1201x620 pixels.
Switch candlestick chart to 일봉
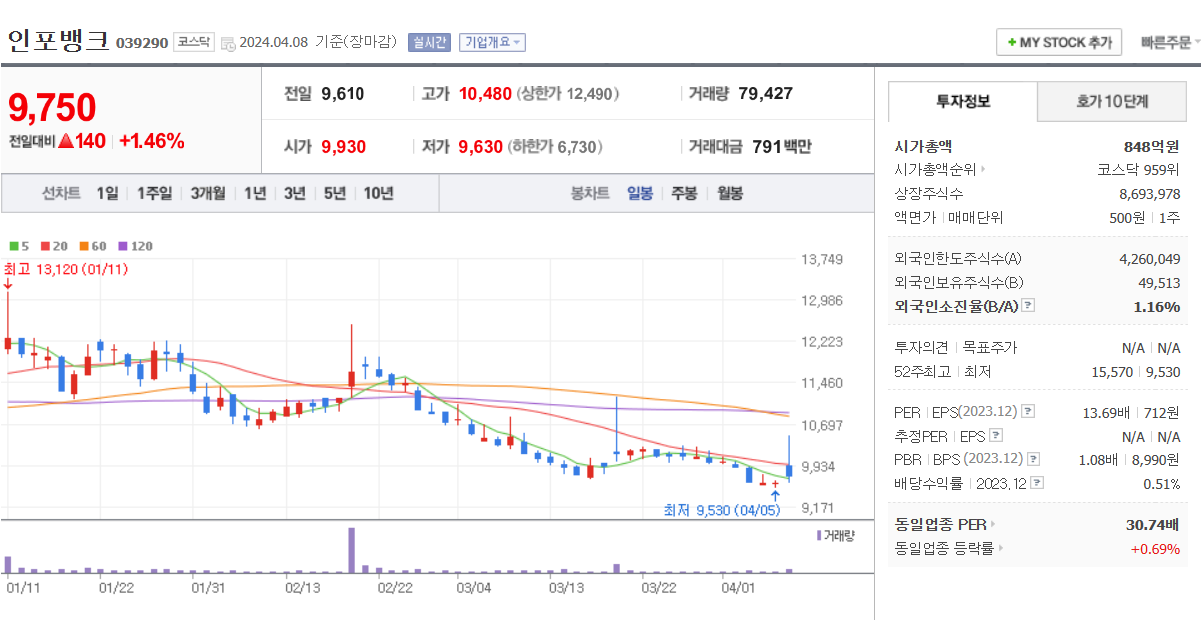pyautogui.click(x=640, y=194)
